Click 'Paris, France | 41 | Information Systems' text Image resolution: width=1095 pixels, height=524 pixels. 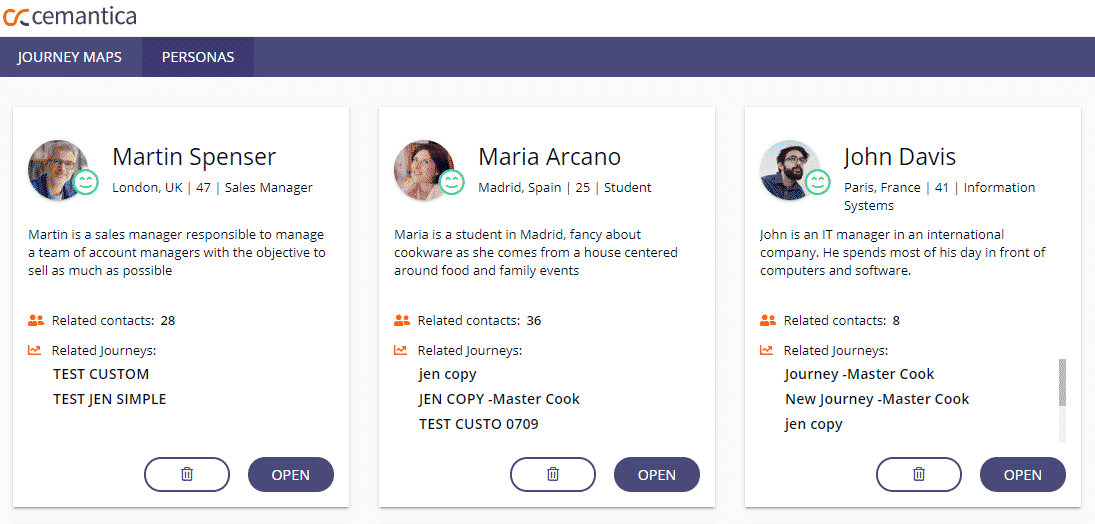940,196
